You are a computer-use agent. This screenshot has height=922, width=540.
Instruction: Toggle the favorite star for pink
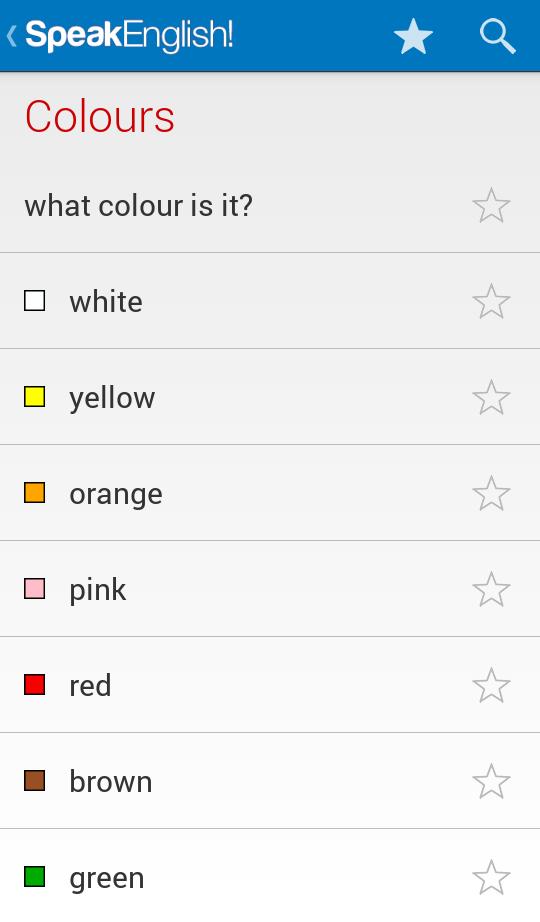click(491, 589)
